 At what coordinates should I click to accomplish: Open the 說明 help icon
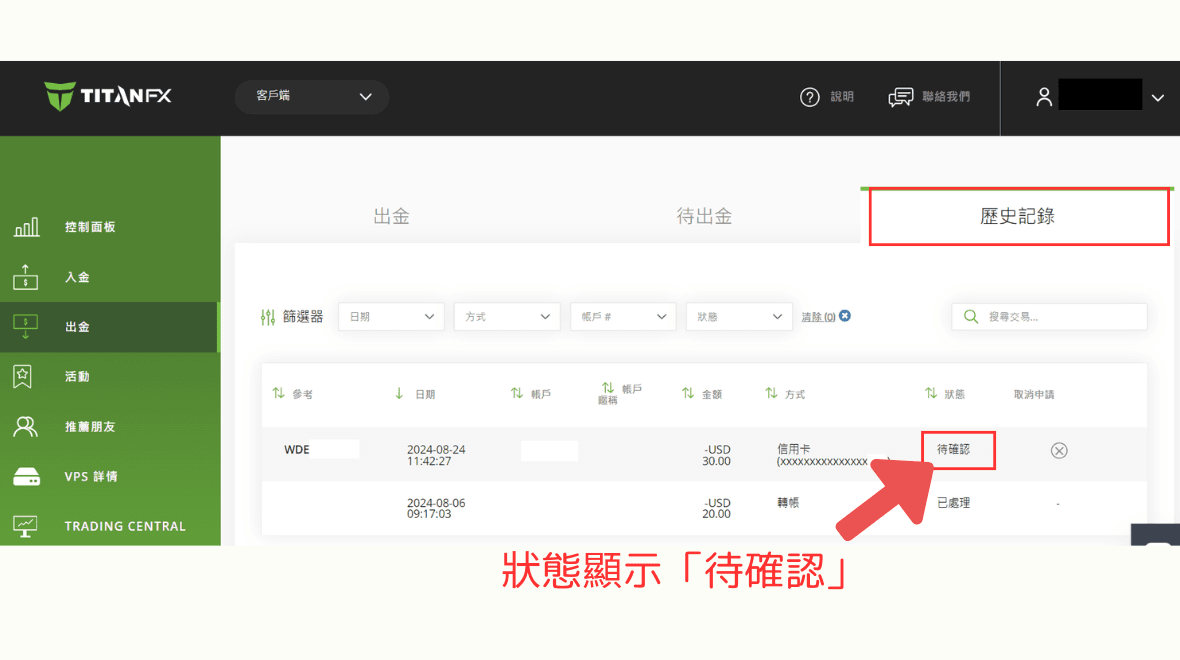(810, 97)
